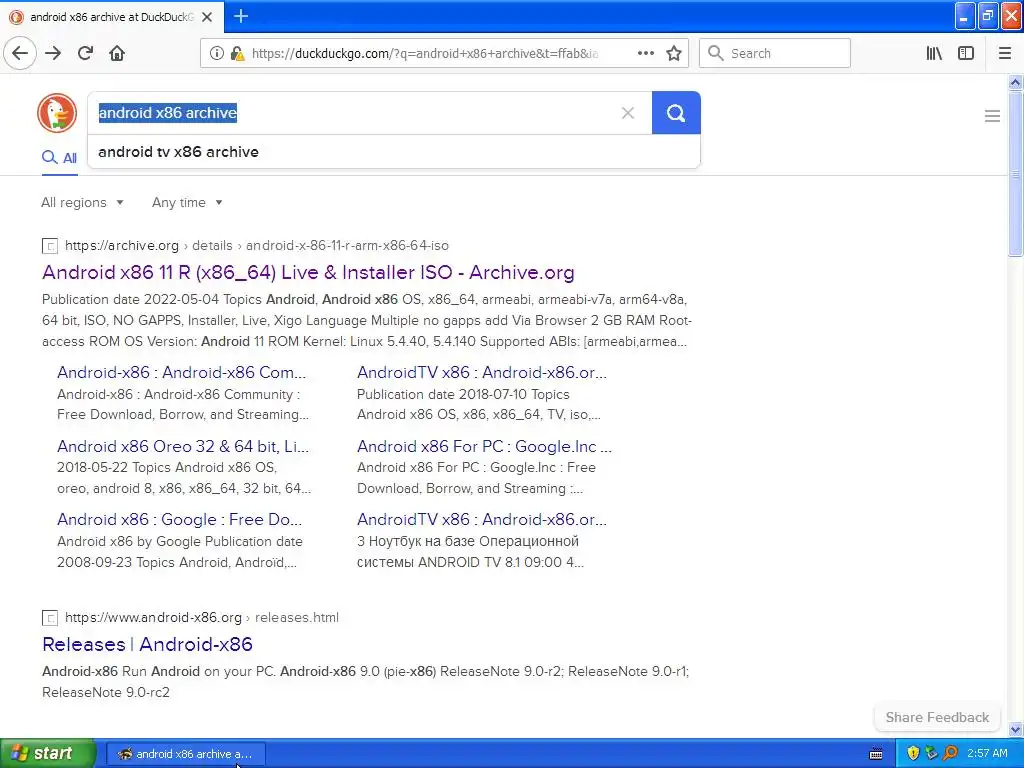Viewport: 1024px width, 768px height.
Task: Open Android x86 11 R Live & Installer ISO result
Action: [308, 272]
